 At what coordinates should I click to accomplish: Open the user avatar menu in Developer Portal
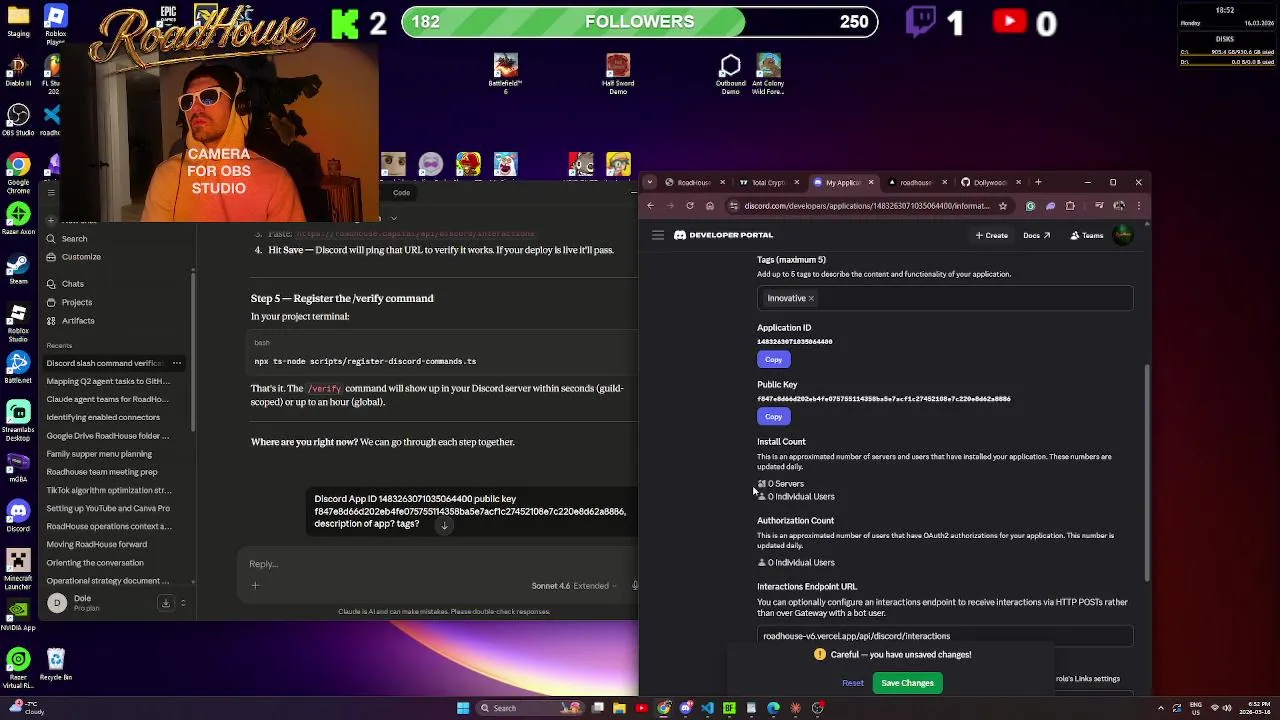coord(1123,235)
